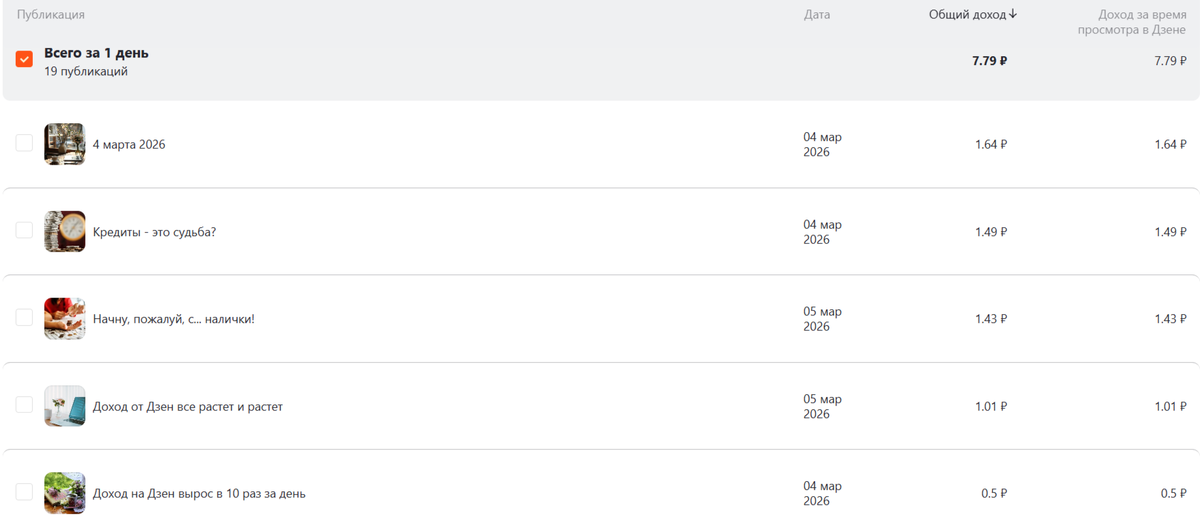Image resolution: width=1200 pixels, height=531 pixels.
Task: Open the article 'Кредиты - это судьба?'
Action: coord(154,232)
